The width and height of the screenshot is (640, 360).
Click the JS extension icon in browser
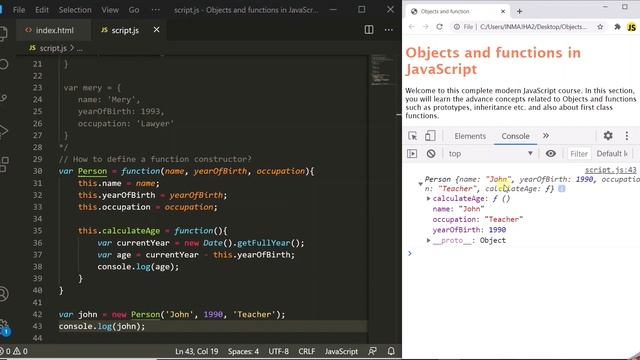631,27
